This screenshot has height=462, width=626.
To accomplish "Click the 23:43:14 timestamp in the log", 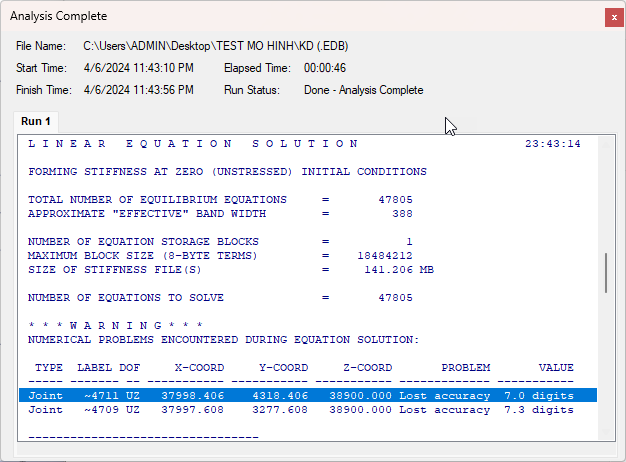I will [552, 144].
